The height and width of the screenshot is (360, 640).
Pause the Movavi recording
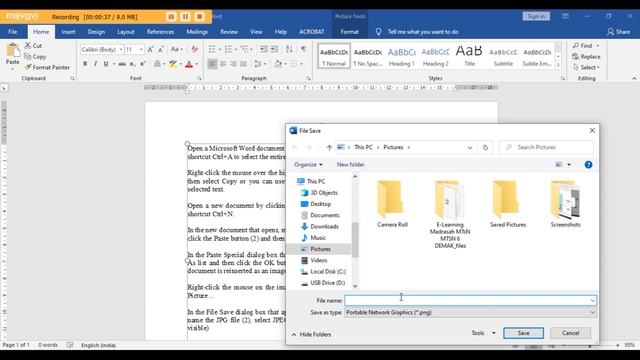[185, 17]
